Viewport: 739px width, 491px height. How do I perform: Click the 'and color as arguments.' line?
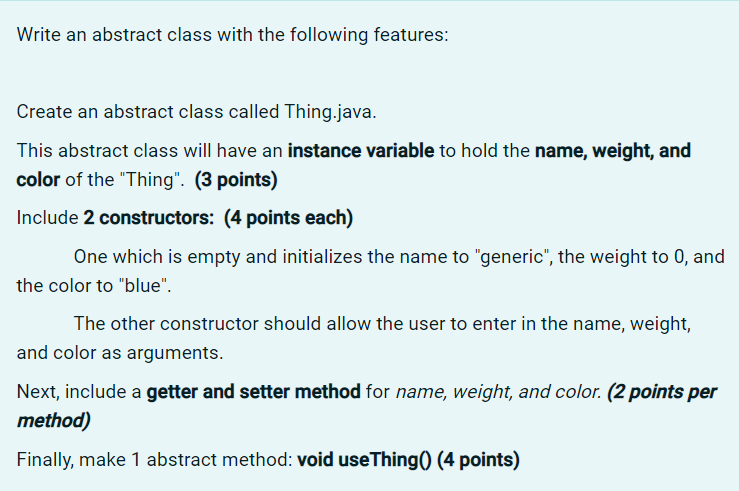click(x=120, y=353)
